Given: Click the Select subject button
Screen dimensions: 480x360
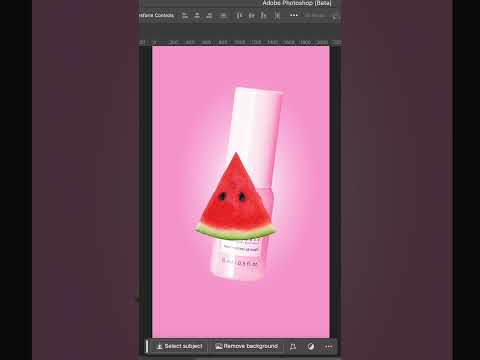Looking at the screenshot, I should pos(179,346).
